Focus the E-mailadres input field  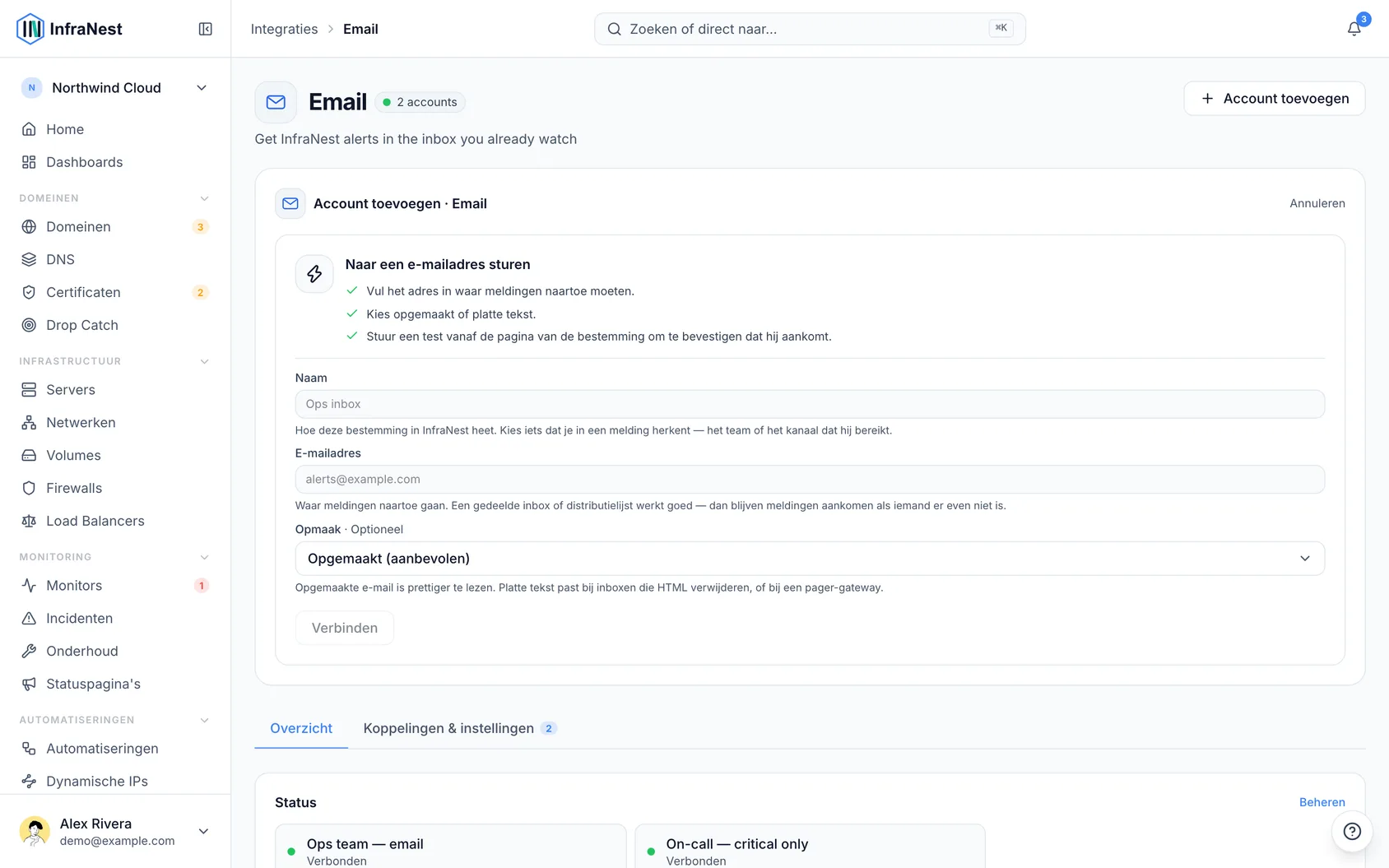point(810,480)
